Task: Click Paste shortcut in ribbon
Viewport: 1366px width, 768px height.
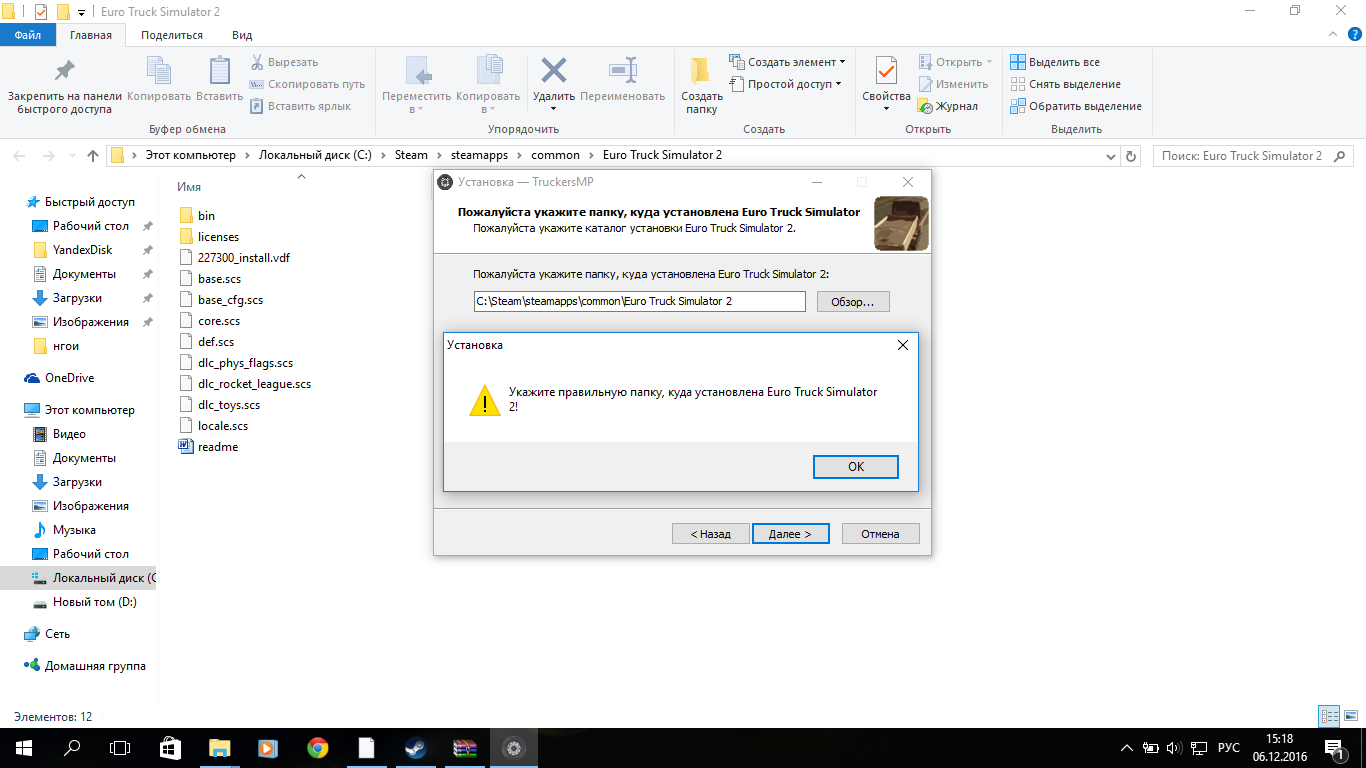Action: [x=300, y=106]
